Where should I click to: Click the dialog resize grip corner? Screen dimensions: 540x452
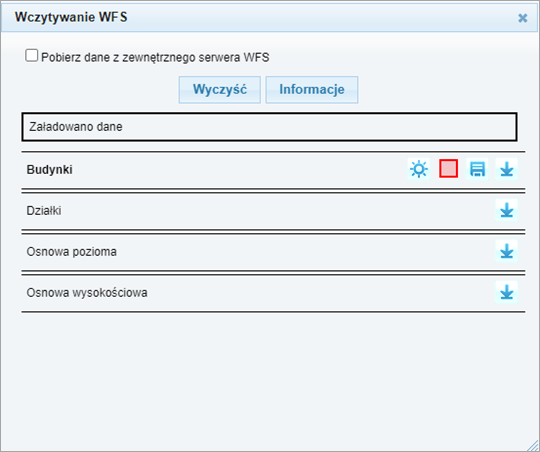pyautogui.click(x=533, y=445)
